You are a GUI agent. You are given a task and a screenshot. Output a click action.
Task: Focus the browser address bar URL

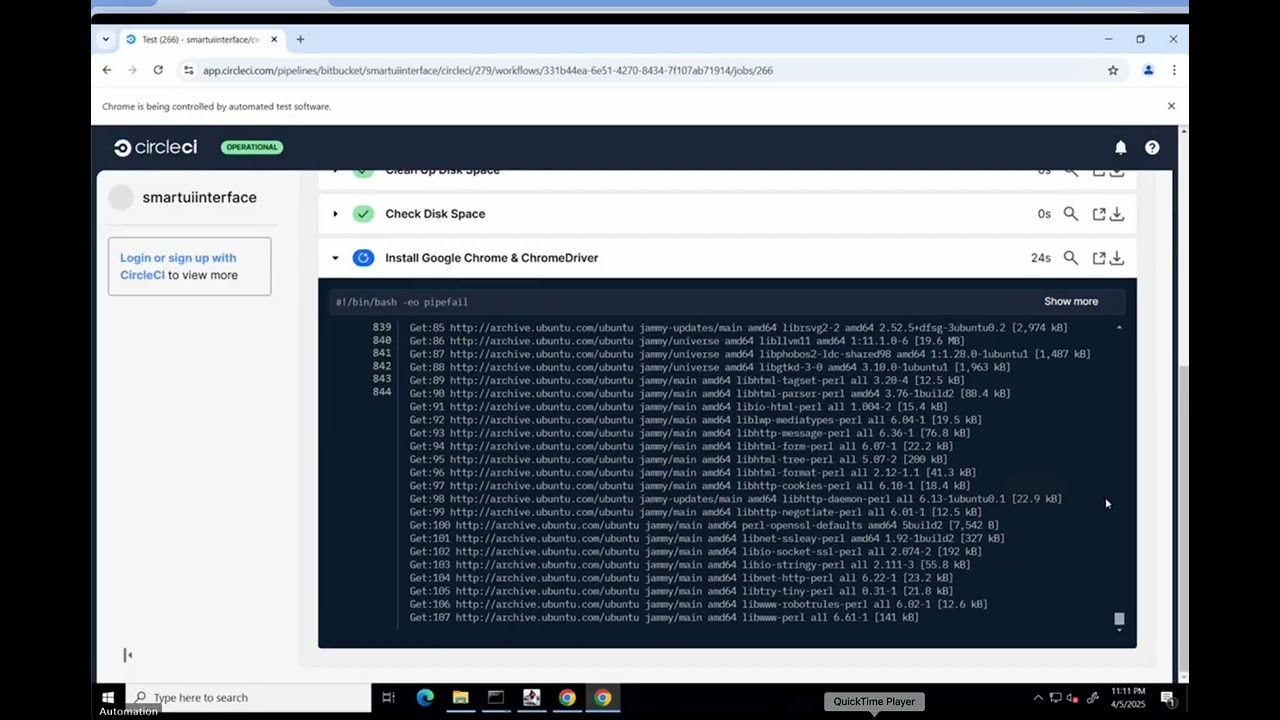[488, 70]
